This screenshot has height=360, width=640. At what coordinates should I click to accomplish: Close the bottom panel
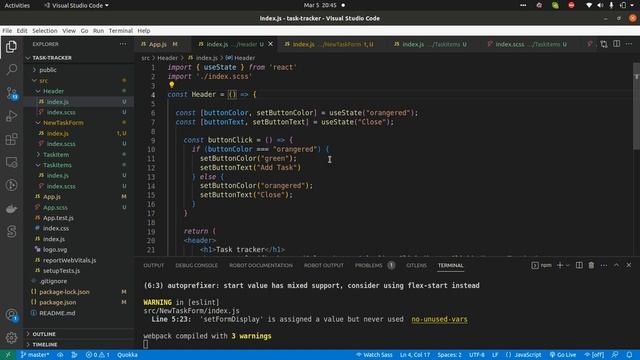[629, 265]
